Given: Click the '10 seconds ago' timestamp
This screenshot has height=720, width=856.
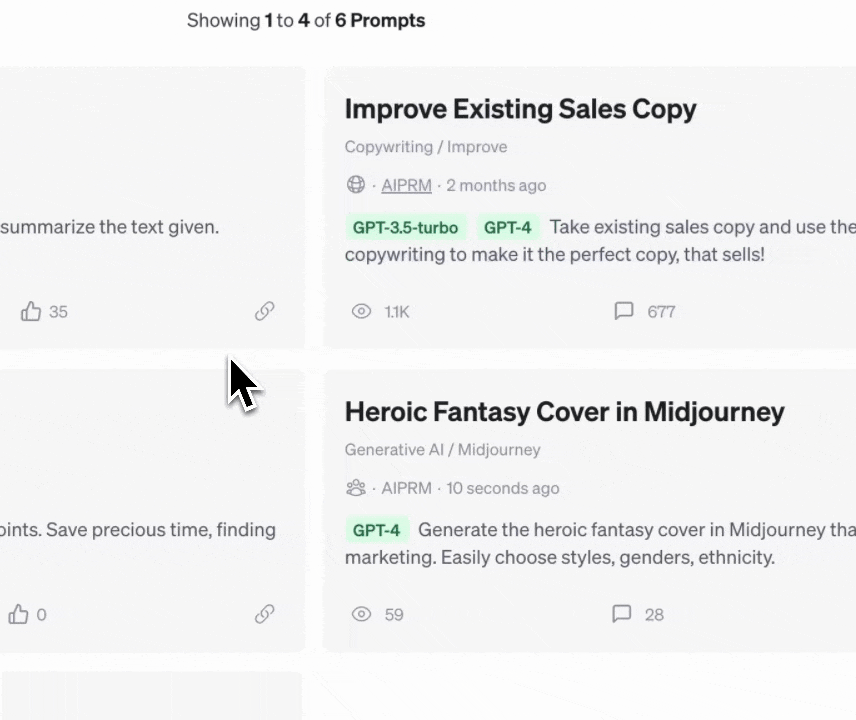Looking at the screenshot, I should [502, 488].
